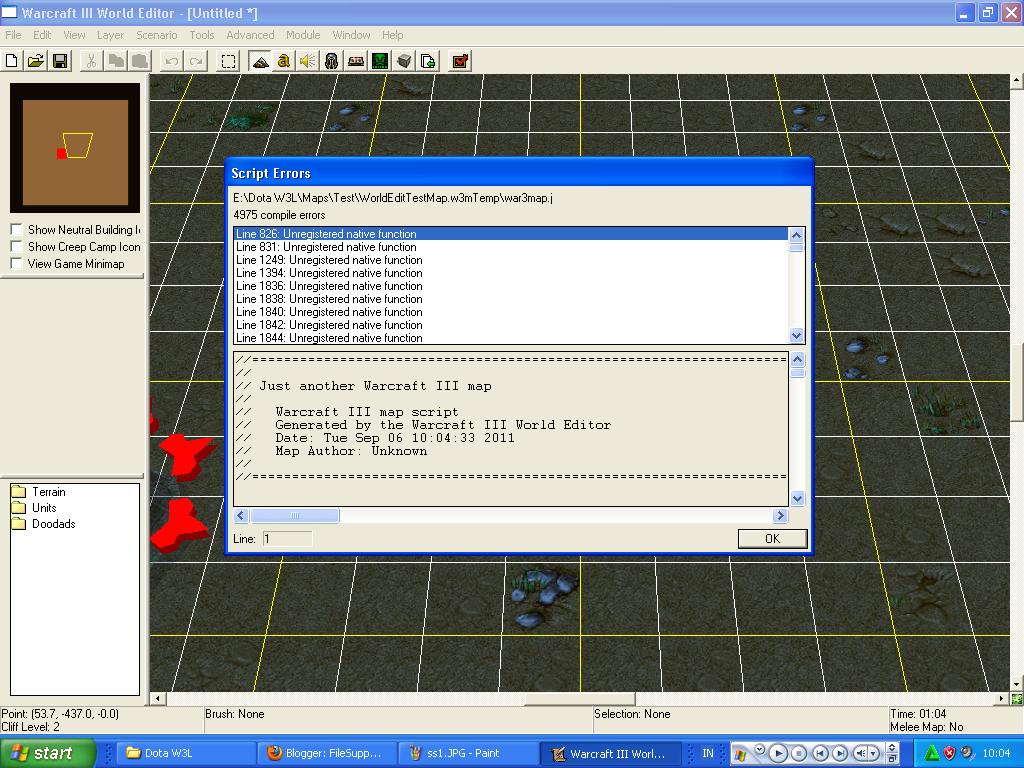Select the Selection Brush dashed-square tool
This screenshot has width=1024, height=768.
click(x=228, y=61)
